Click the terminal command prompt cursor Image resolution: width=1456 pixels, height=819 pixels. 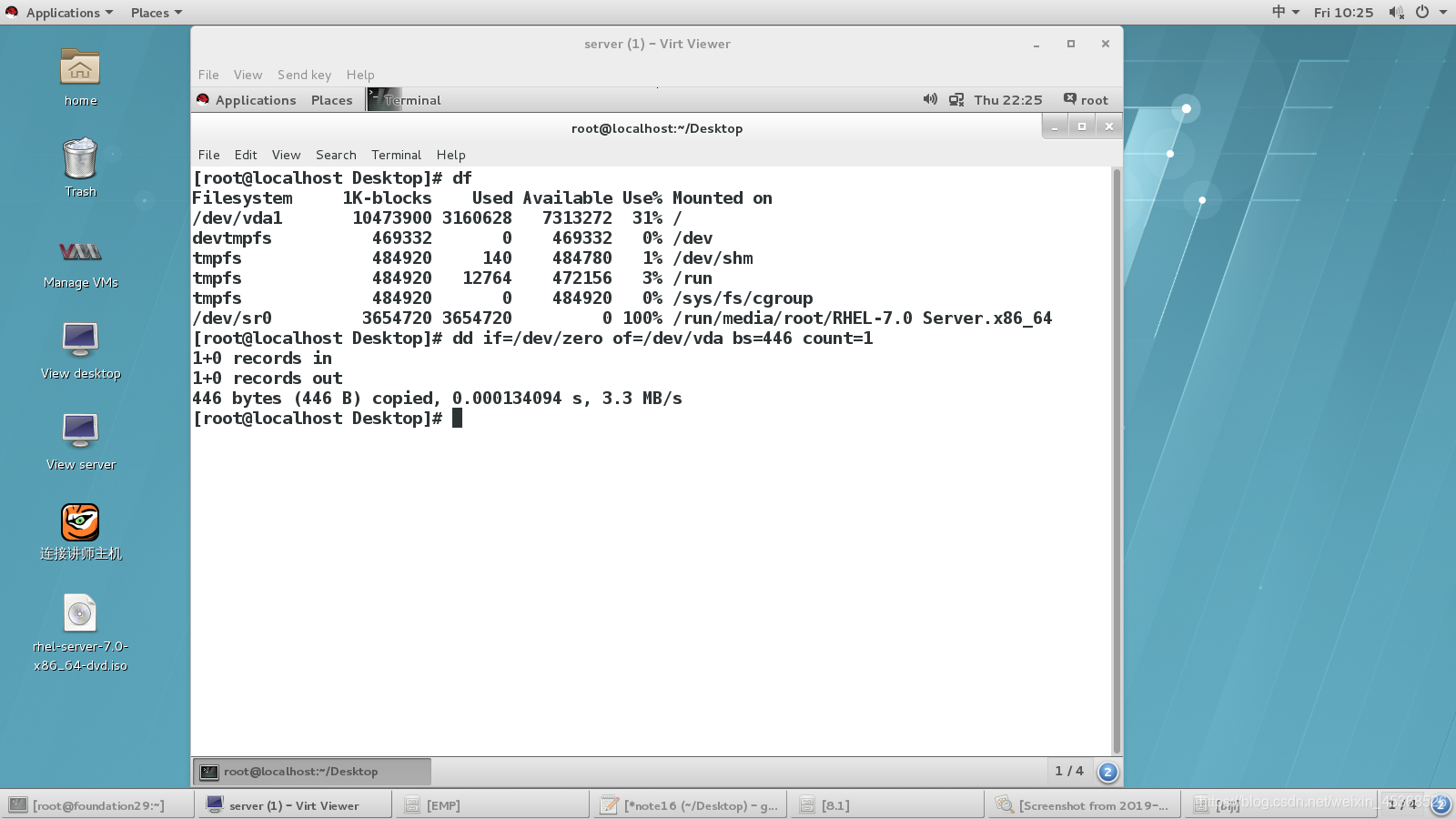(457, 418)
